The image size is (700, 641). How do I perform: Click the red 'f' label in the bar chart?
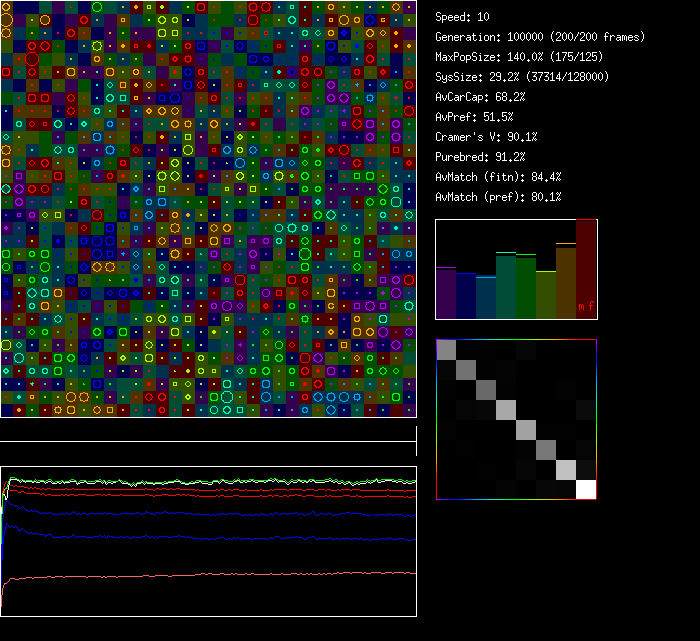point(590,306)
